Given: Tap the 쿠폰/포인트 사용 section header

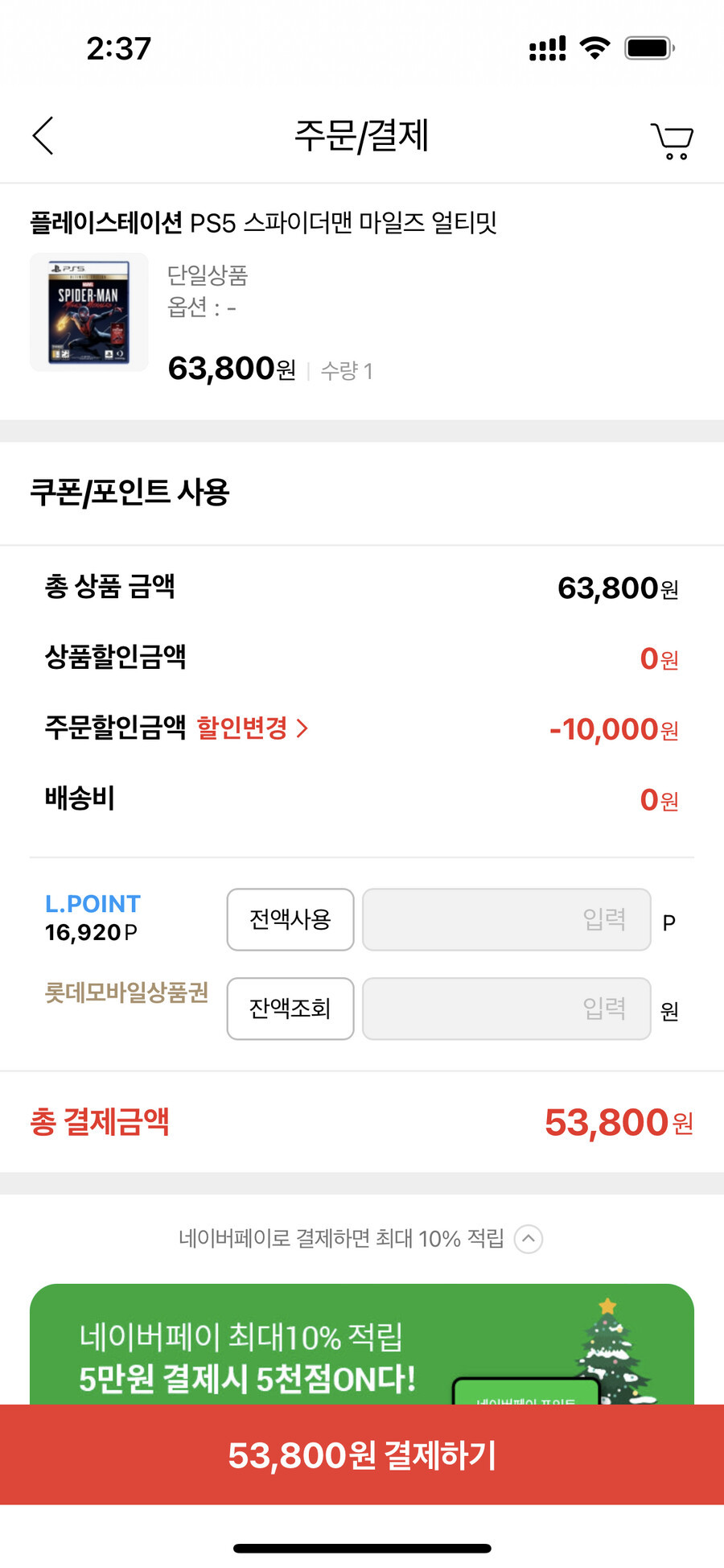Looking at the screenshot, I should (130, 492).
